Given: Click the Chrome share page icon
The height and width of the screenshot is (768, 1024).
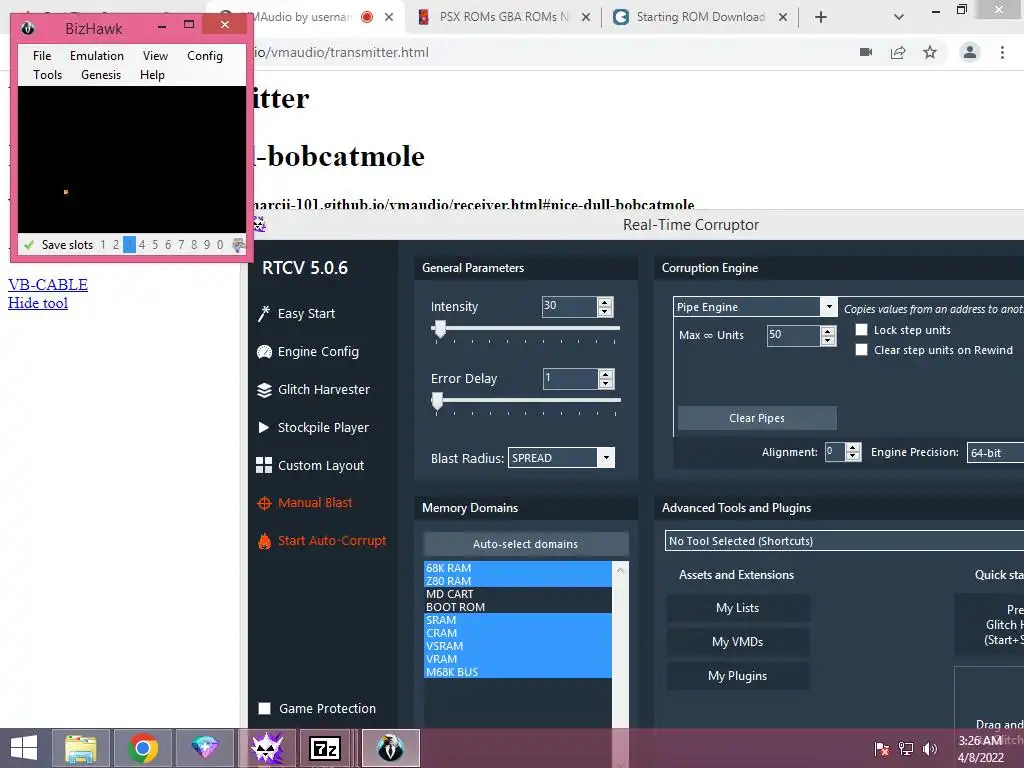Looking at the screenshot, I should click(x=898, y=52).
